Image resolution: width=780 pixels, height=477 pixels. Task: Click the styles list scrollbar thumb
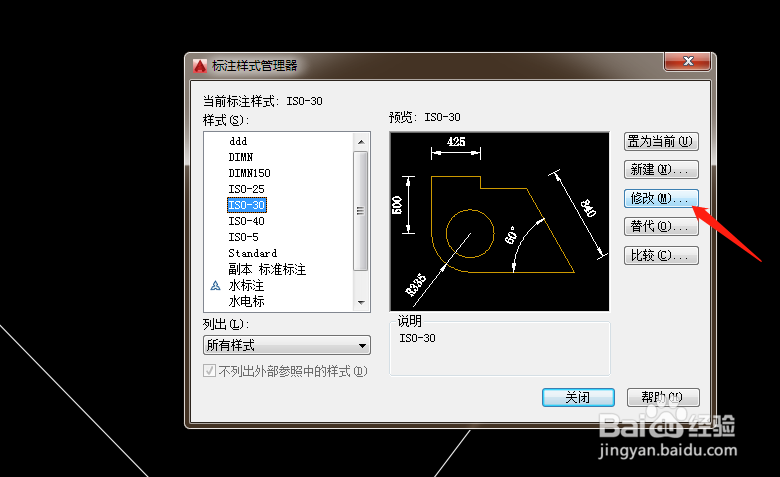pyautogui.click(x=361, y=211)
